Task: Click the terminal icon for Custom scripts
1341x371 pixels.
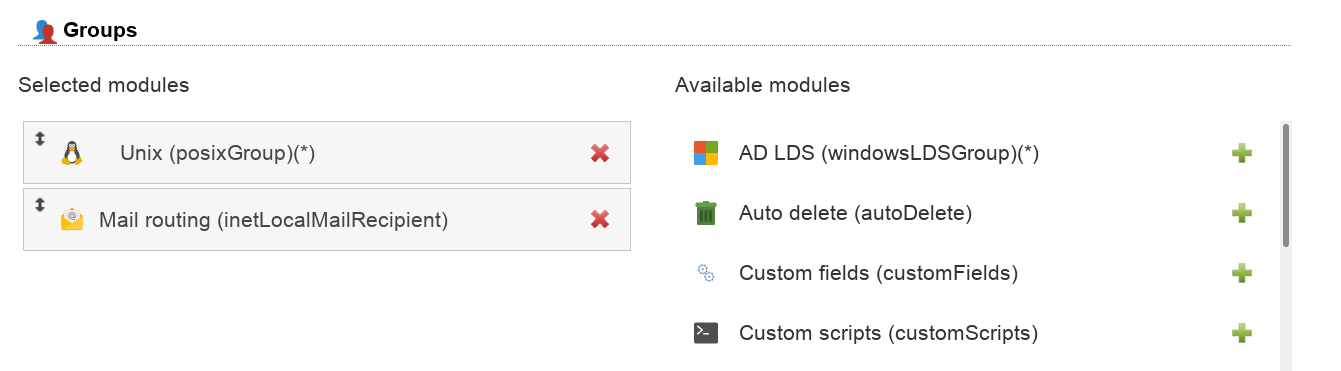Action: point(706,333)
